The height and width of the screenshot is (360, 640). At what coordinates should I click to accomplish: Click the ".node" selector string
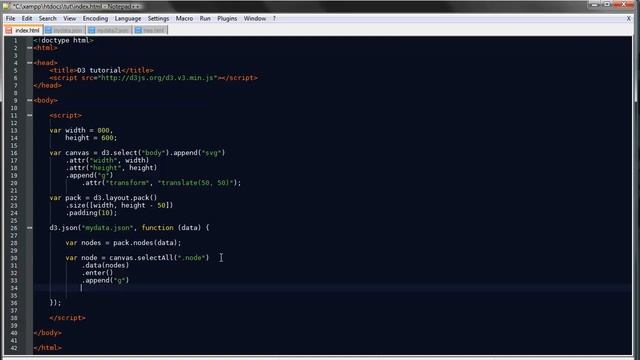[191, 258]
